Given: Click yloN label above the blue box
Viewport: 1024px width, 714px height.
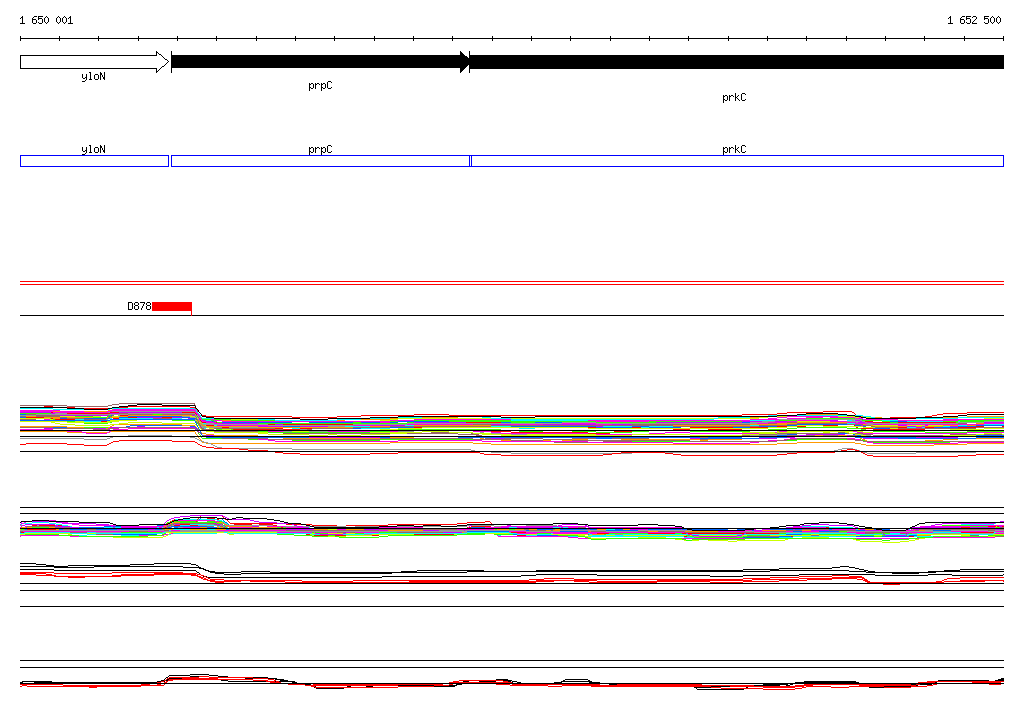Looking at the screenshot, I should coord(93,149).
